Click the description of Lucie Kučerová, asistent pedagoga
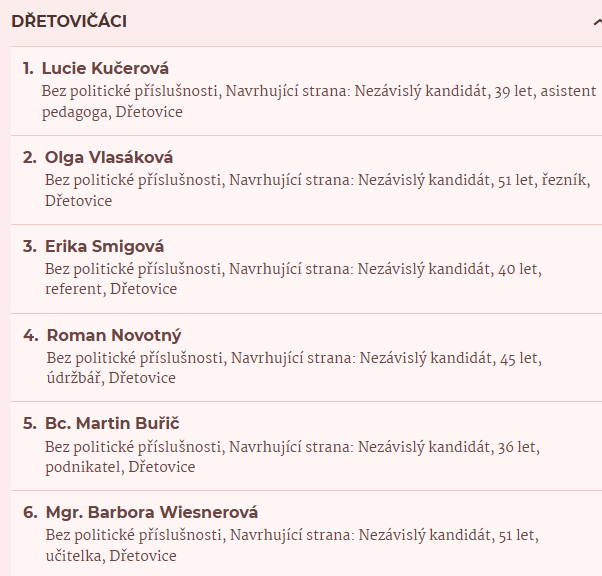Viewport: 602px width, 576px height. point(319,102)
